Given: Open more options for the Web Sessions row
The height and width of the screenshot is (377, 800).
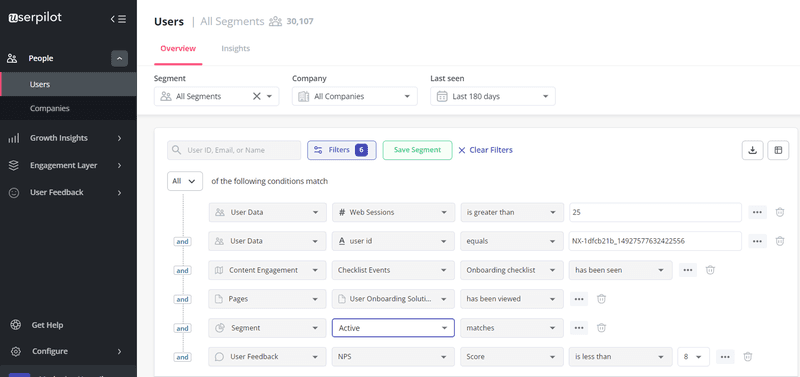Looking at the screenshot, I should click(x=757, y=212).
